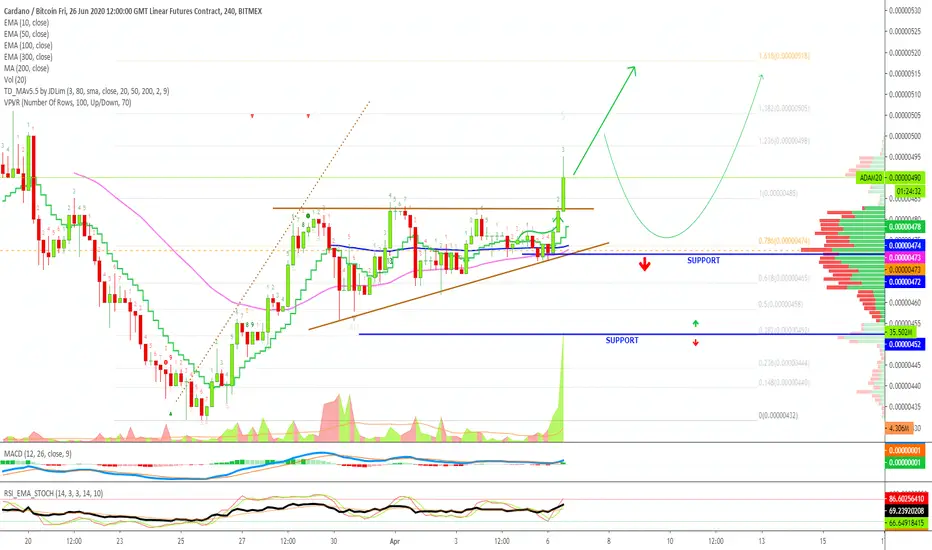Image resolution: width=932 pixels, height=550 pixels.
Task: Select the 0.5(0.00000458) Fibonacci level label
Action: [x=780, y=304]
